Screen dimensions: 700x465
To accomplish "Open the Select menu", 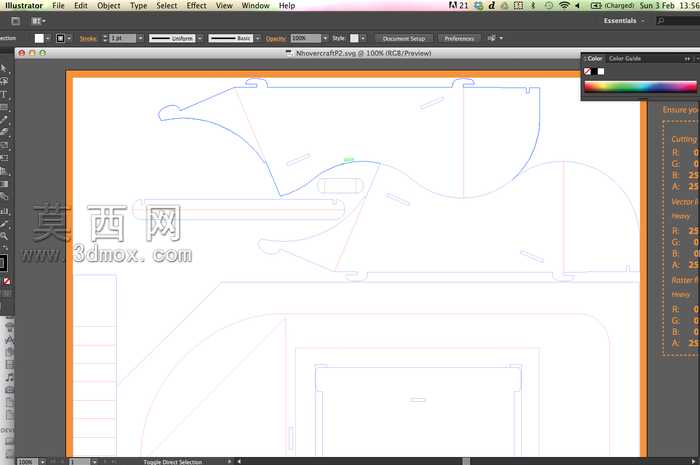I will (167, 5).
